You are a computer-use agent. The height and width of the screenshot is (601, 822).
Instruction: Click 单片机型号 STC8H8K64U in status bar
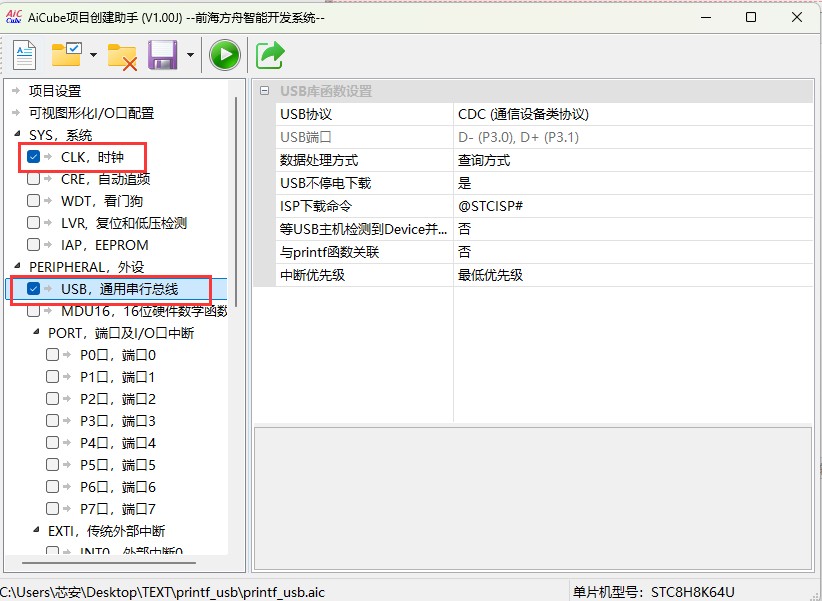point(653,593)
